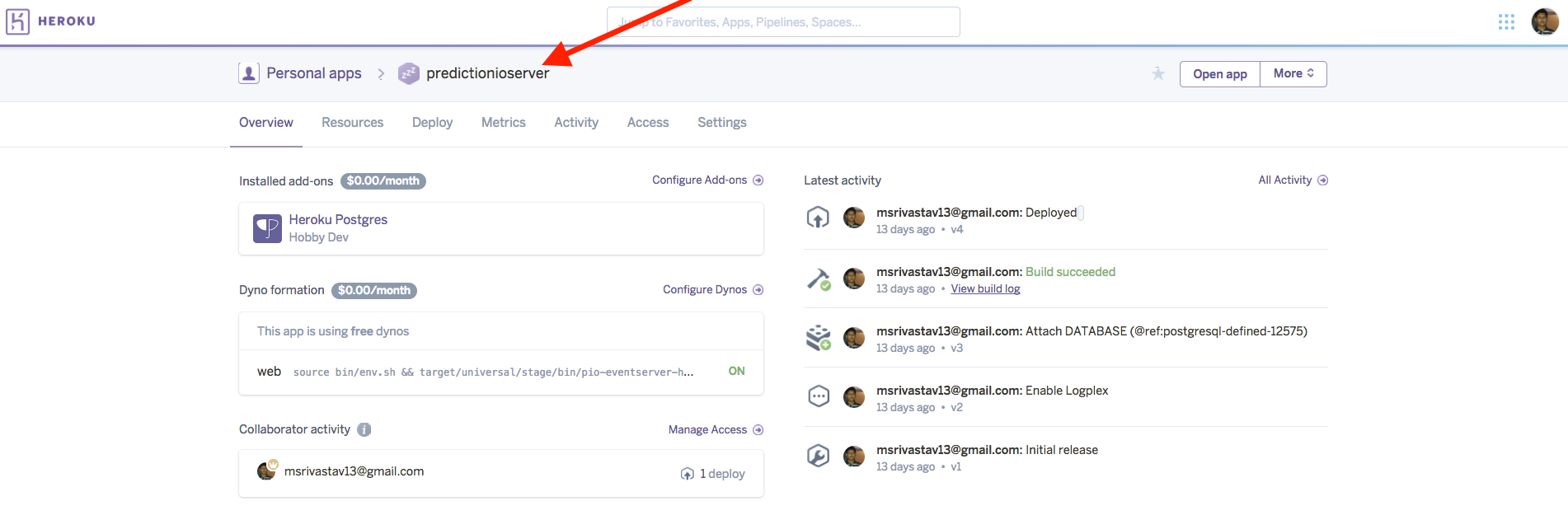Click the Manage Access arrow icon
Screen dimensions: 1568x520
758,430
